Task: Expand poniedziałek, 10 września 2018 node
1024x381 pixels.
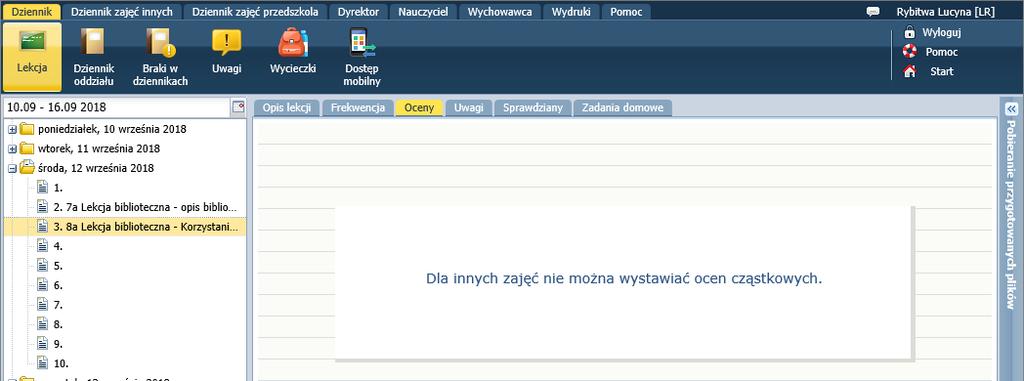Action: pos(12,129)
